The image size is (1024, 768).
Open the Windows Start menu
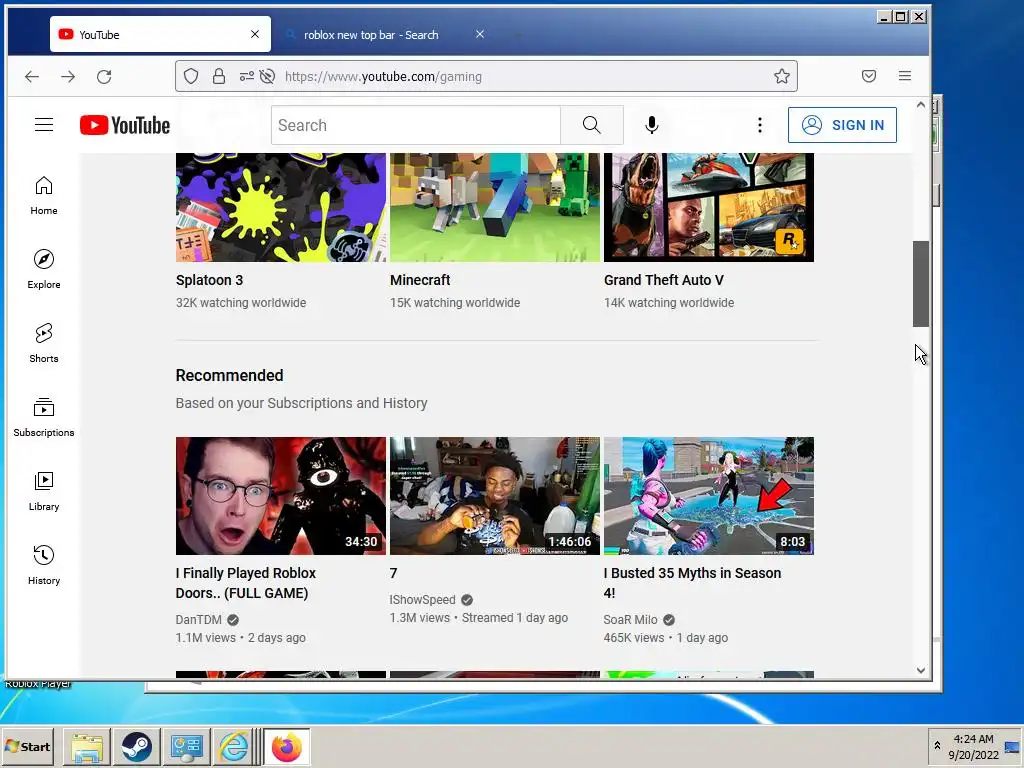(x=27, y=746)
